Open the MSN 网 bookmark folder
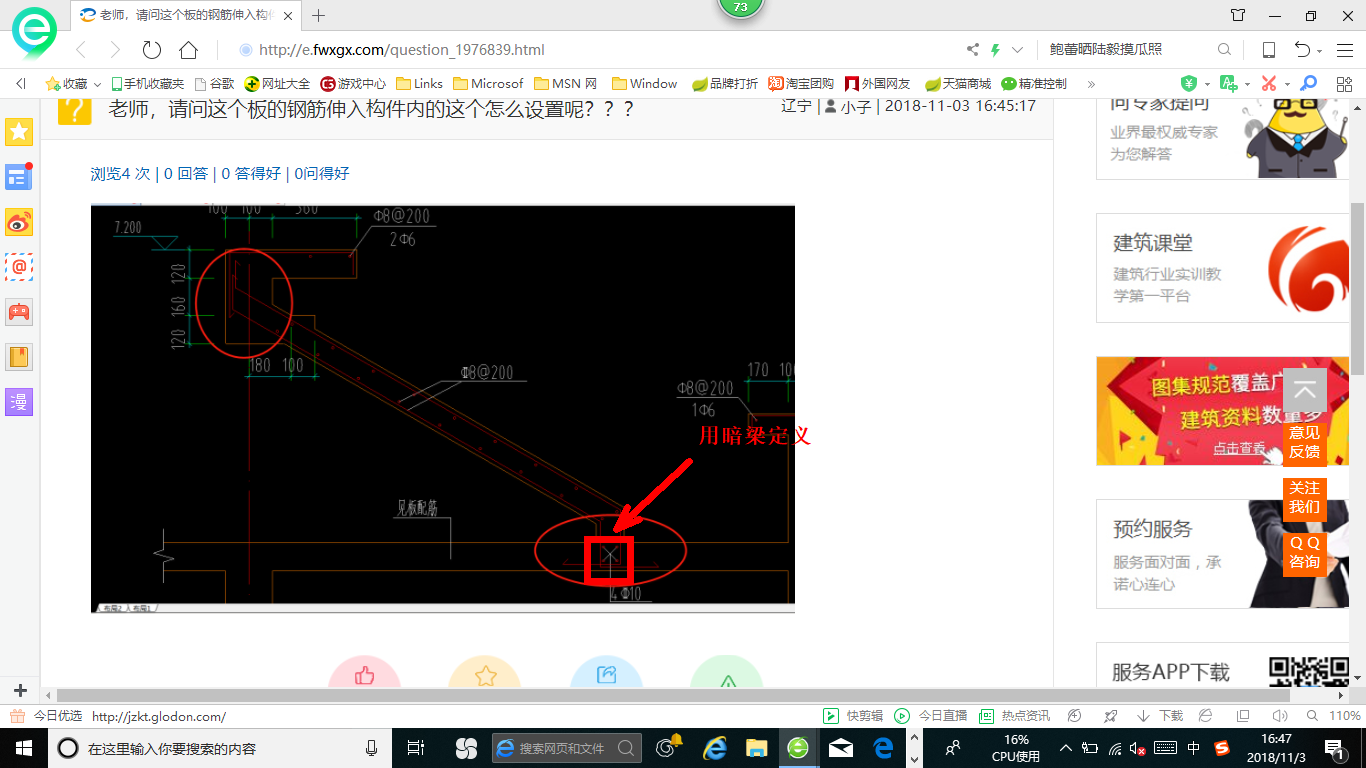Image resolution: width=1366 pixels, height=768 pixels. (x=566, y=84)
